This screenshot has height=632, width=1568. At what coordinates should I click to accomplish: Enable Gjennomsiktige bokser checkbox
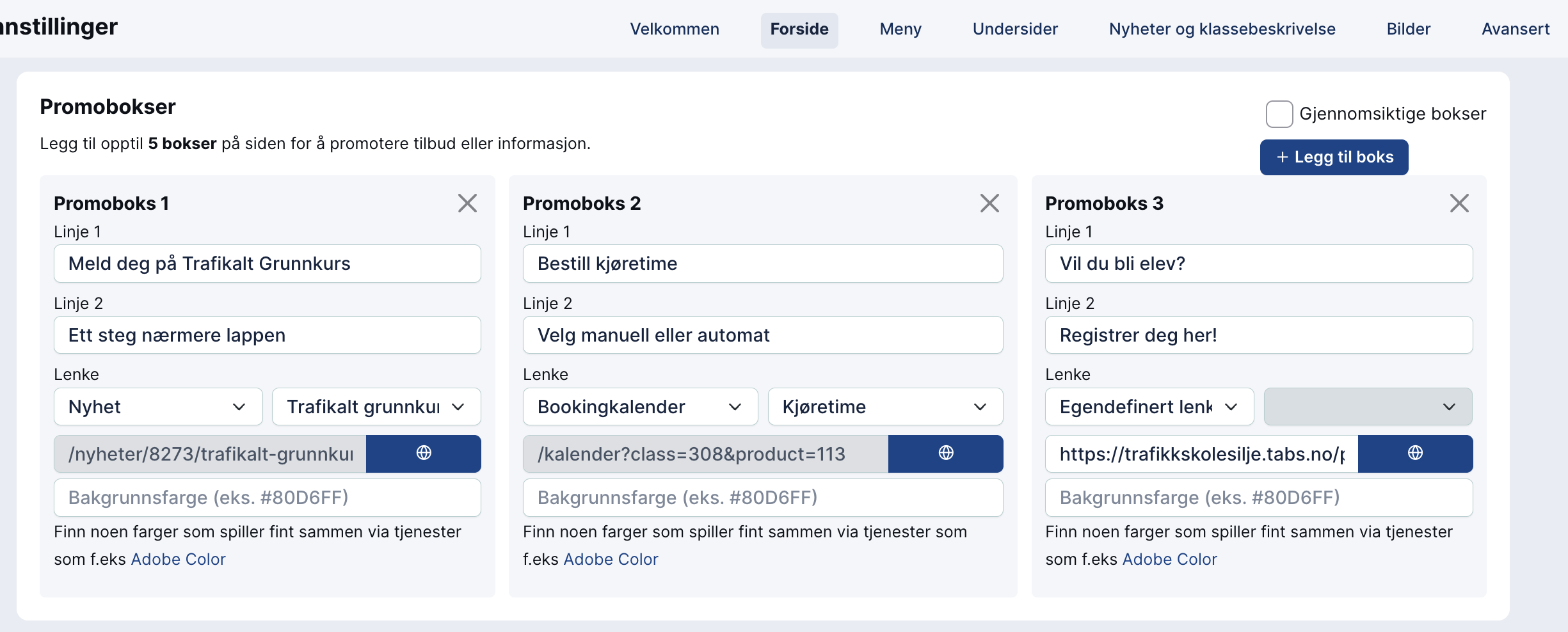[x=1279, y=114]
